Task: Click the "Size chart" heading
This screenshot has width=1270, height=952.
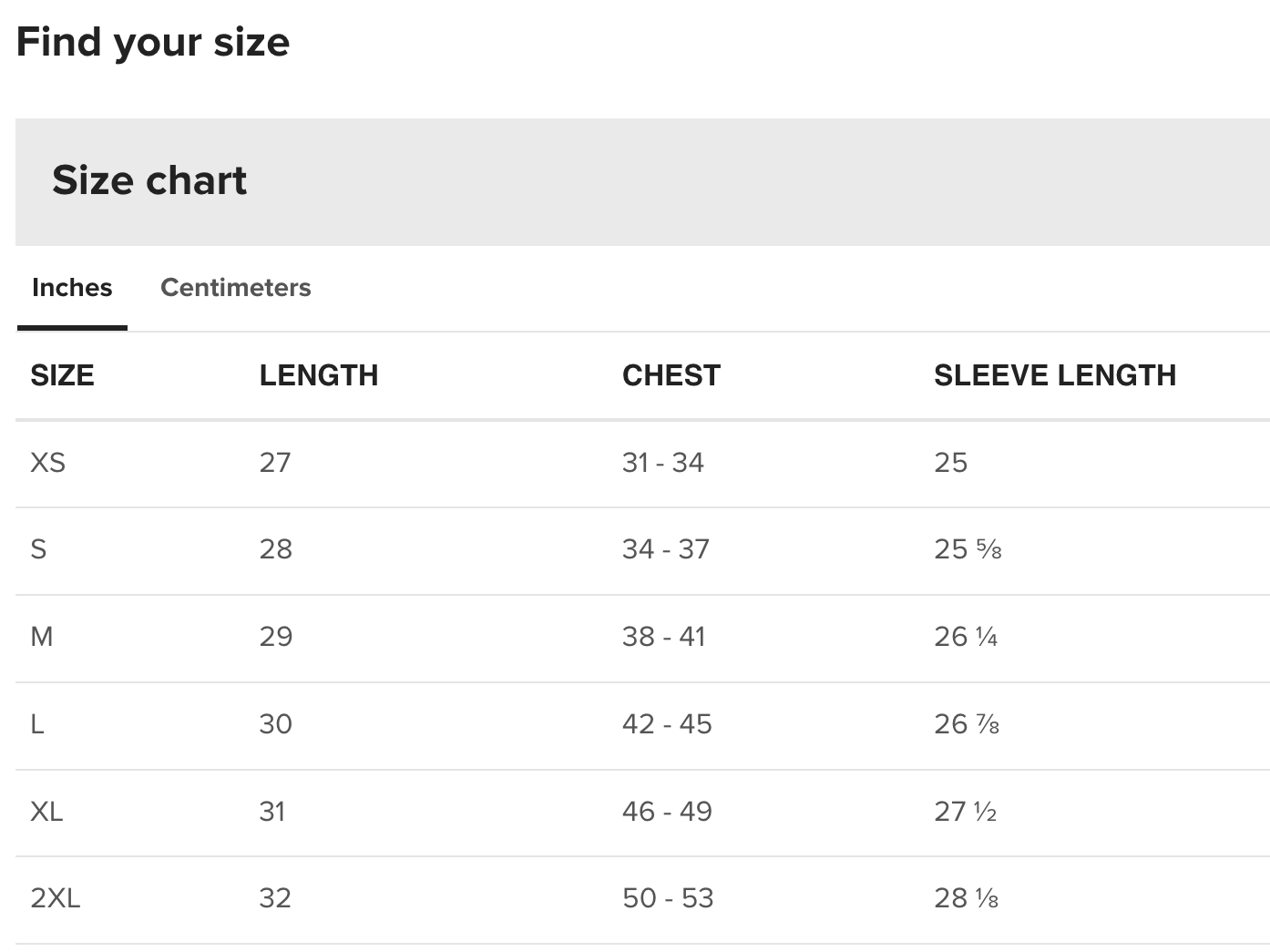Action: point(149,180)
